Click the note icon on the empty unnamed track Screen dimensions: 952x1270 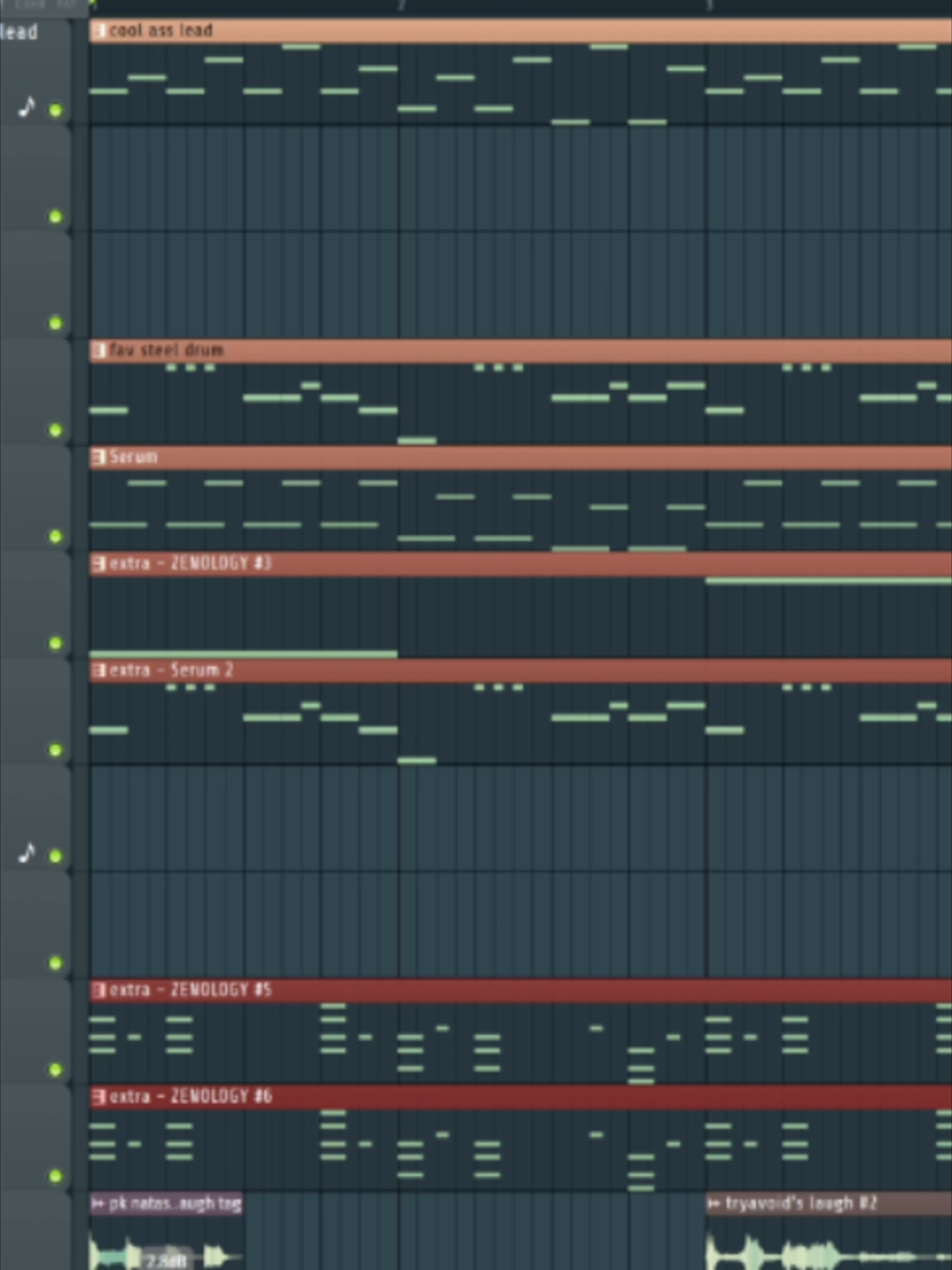[26, 853]
